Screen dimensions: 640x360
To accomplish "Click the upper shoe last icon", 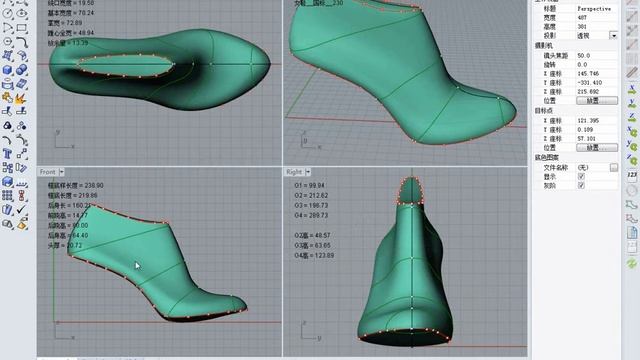I will (x=632, y=204).
